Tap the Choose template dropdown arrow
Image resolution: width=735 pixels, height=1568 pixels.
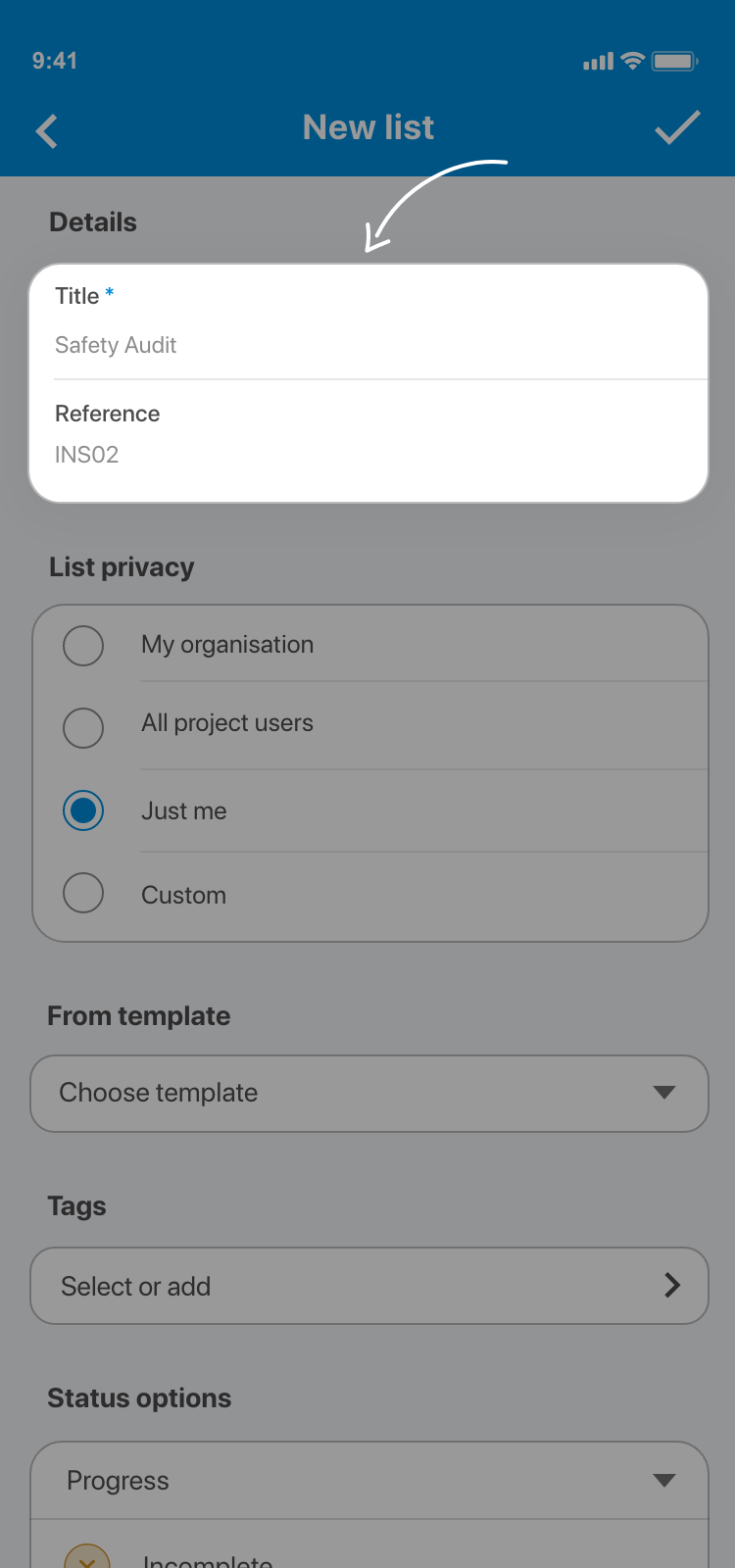click(x=664, y=1092)
